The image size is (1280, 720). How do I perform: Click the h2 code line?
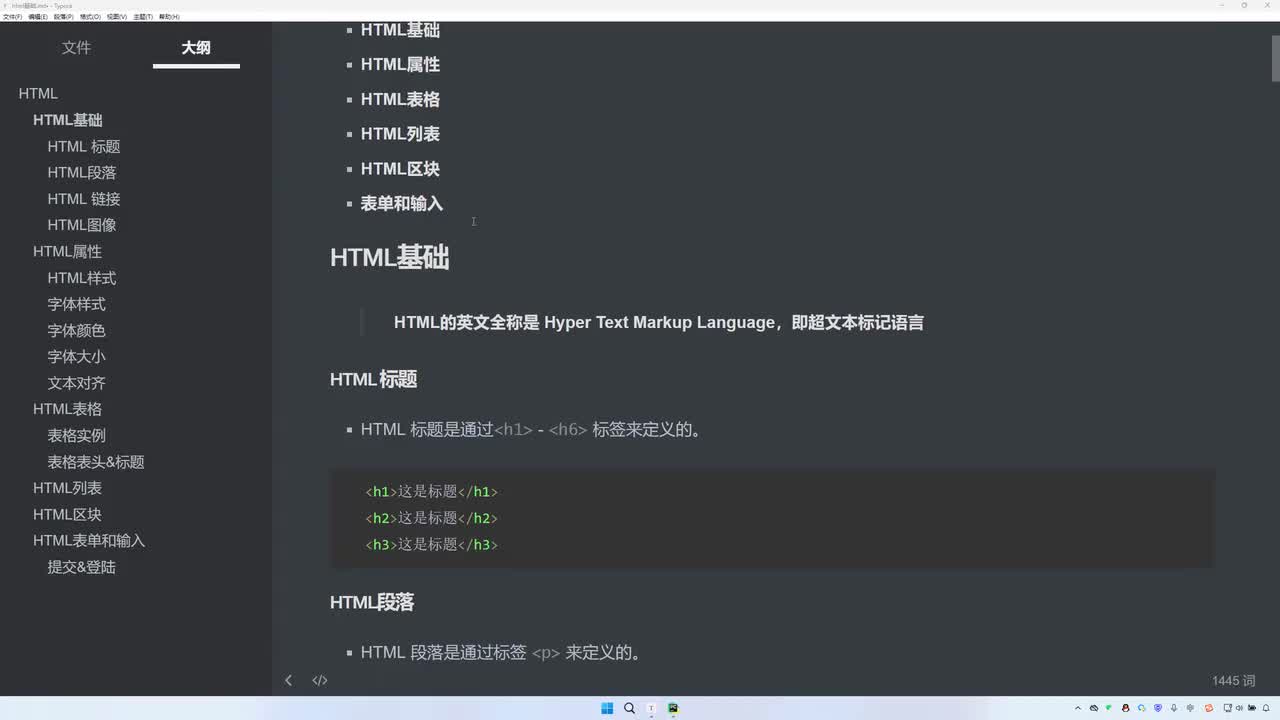click(431, 518)
